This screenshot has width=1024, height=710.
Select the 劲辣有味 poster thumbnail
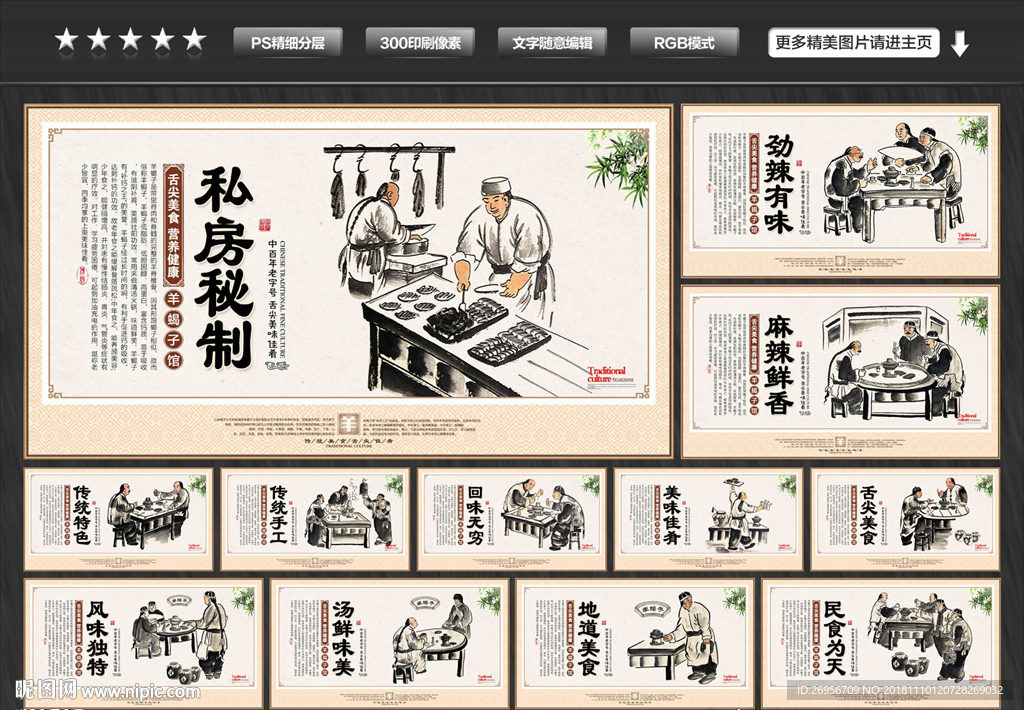[840, 191]
